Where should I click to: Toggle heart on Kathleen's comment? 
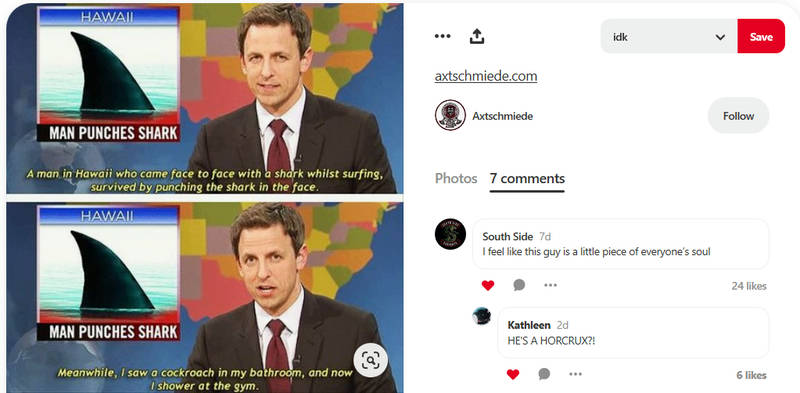[513, 375]
